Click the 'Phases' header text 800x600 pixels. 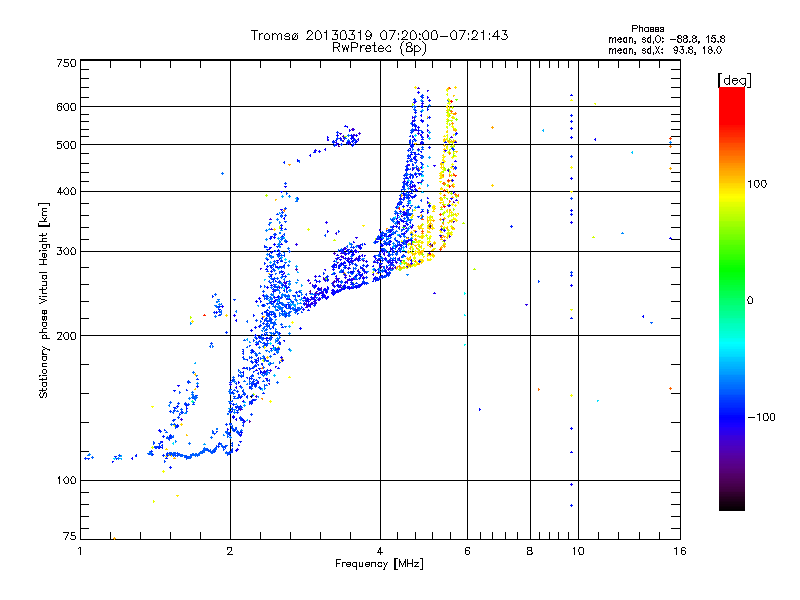coord(647,29)
